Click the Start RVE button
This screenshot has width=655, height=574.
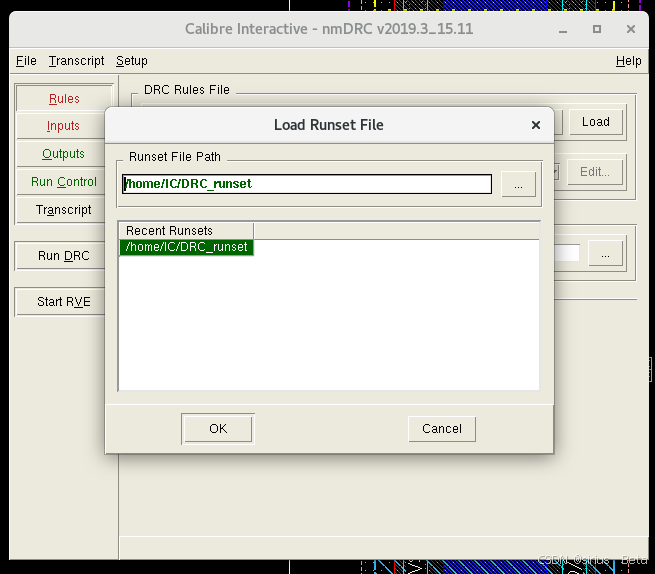click(60, 302)
